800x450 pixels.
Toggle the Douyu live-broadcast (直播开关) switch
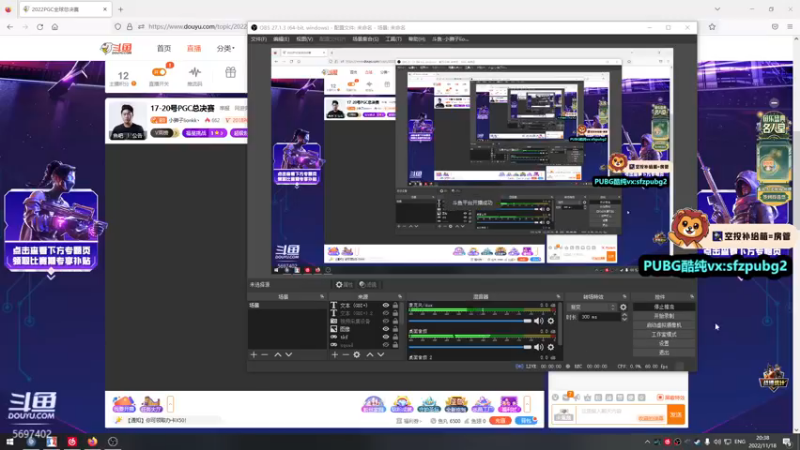pos(159,72)
